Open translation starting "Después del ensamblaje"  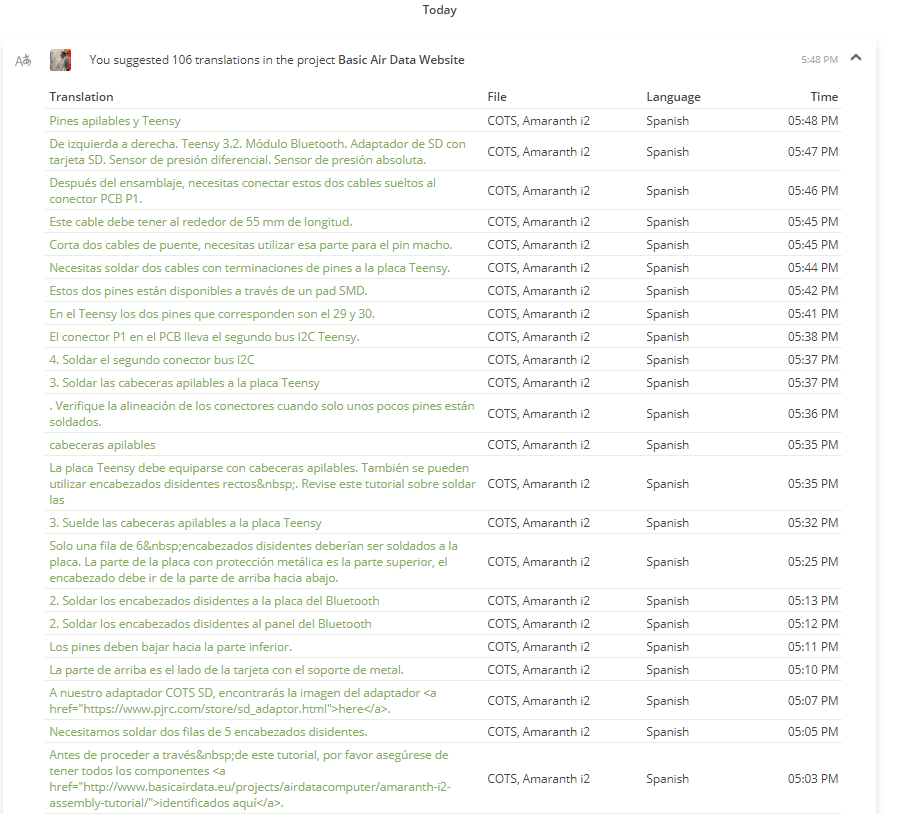click(x=242, y=191)
